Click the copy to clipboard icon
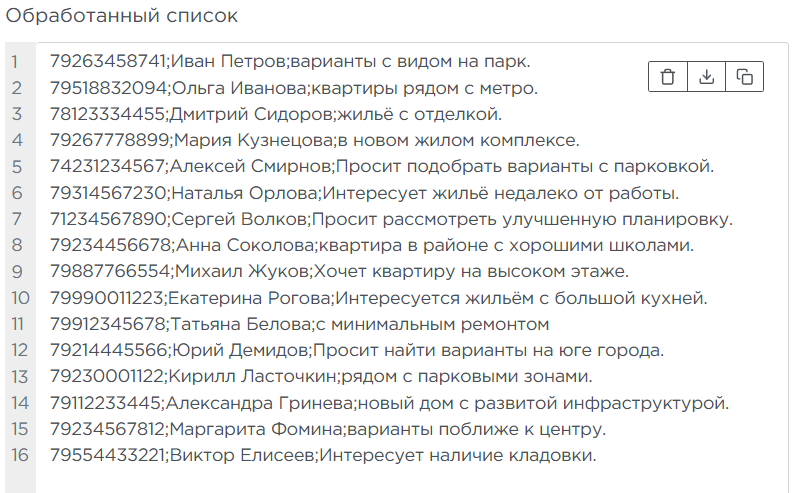 pos(744,77)
